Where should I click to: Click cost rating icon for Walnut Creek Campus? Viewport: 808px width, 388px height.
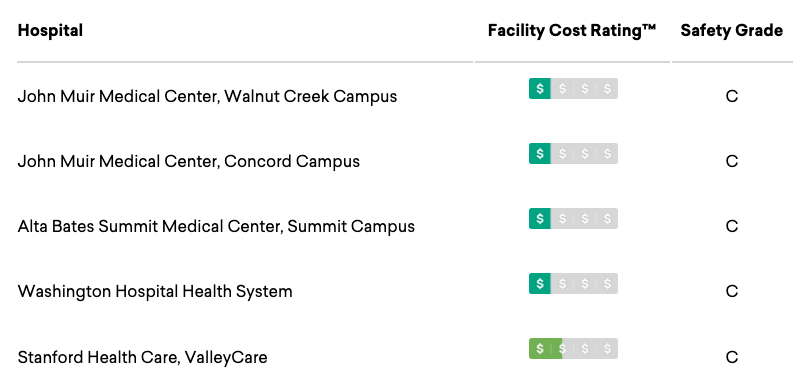(x=573, y=89)
